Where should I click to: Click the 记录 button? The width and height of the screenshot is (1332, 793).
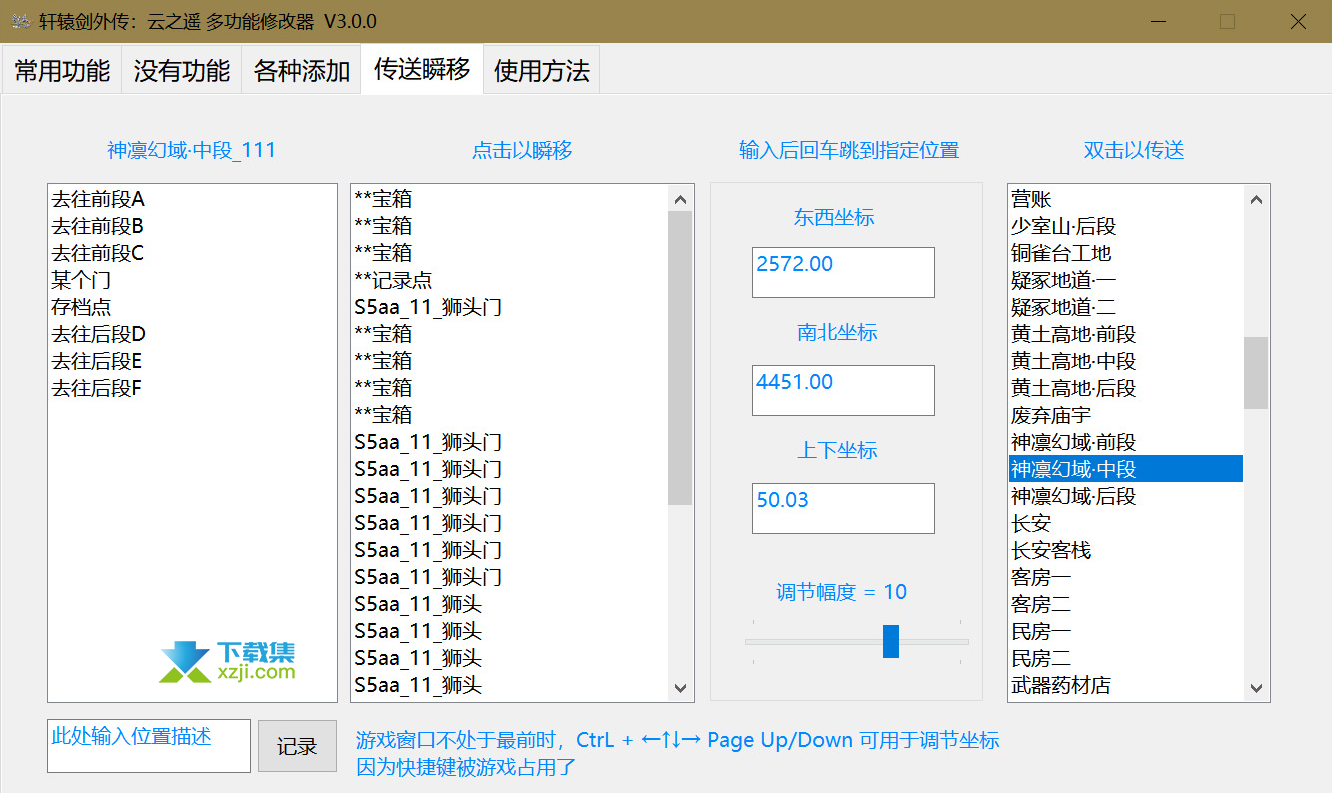tap(297, 746)
